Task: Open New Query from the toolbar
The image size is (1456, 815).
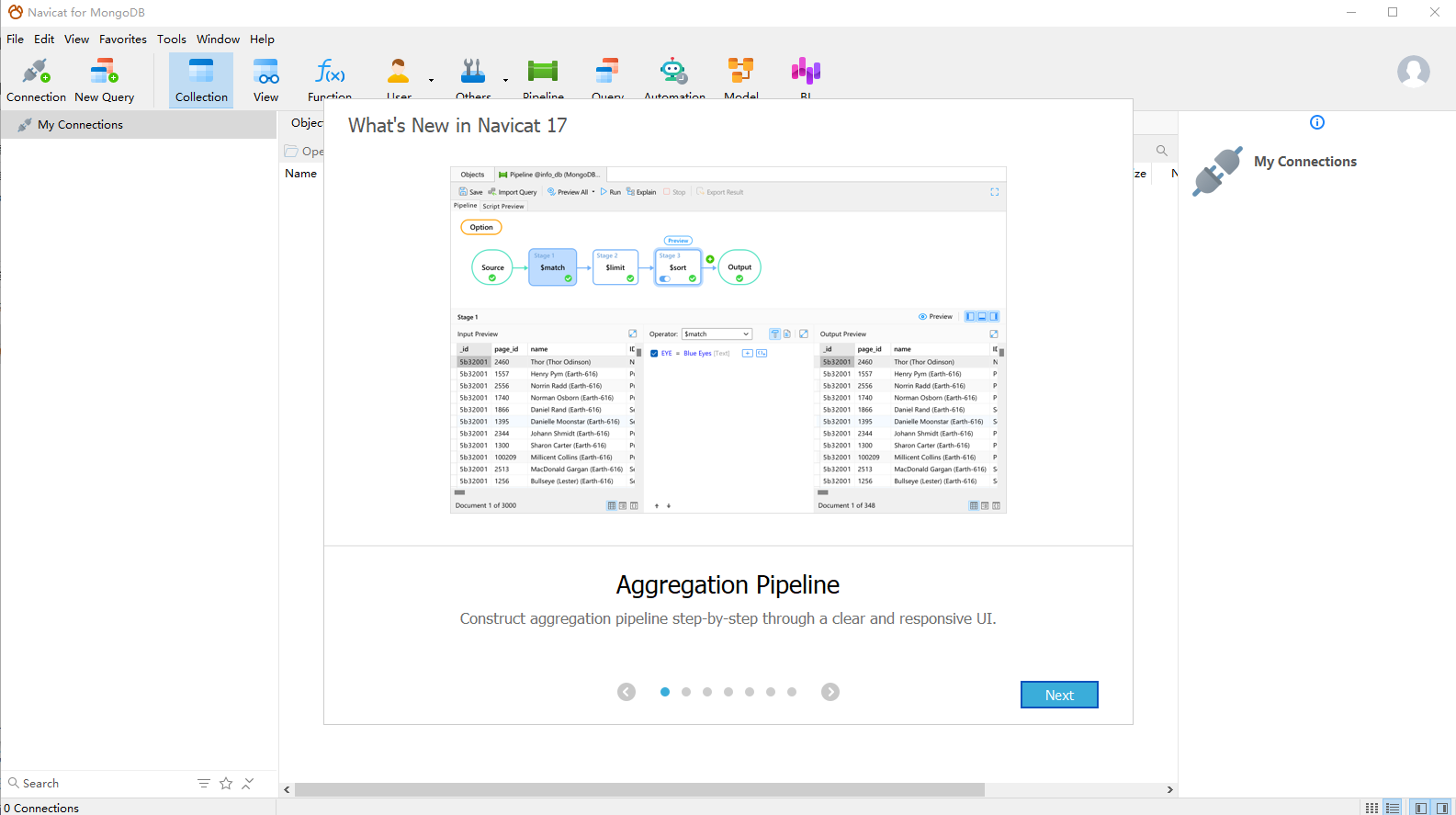Action: 104,80
